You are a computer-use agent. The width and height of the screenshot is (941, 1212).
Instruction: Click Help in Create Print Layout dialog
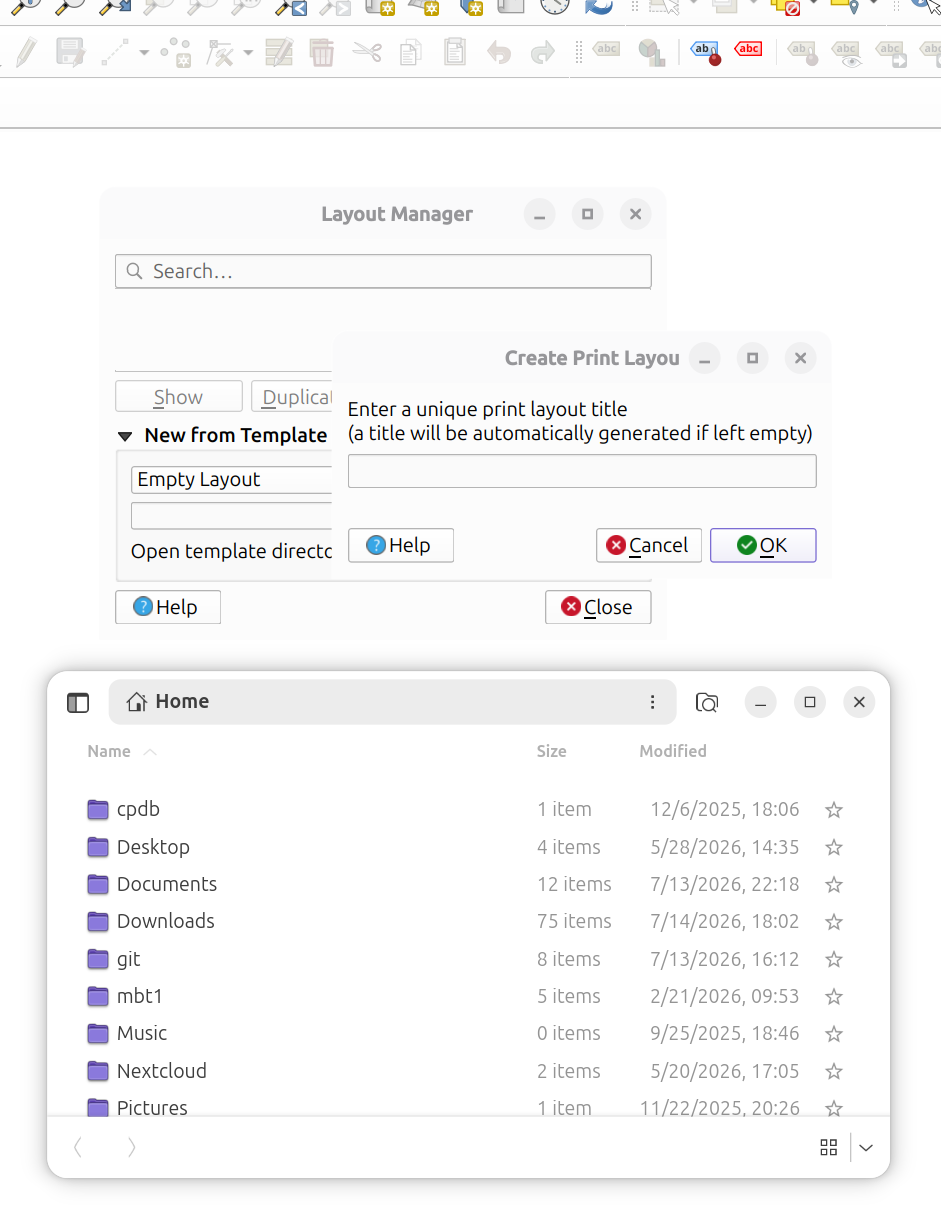[x=401, y=545]
